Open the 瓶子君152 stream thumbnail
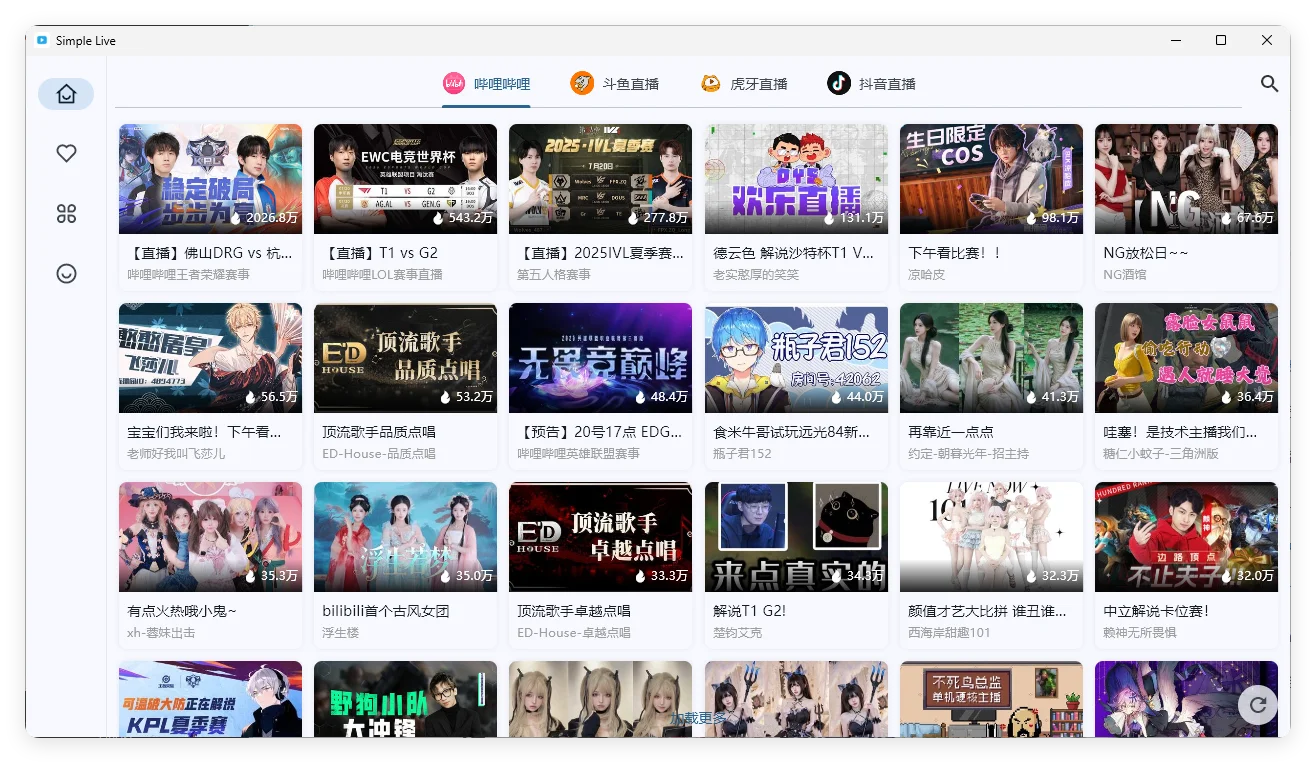This screenshot has height=763, width=1316. coord(795,357)
